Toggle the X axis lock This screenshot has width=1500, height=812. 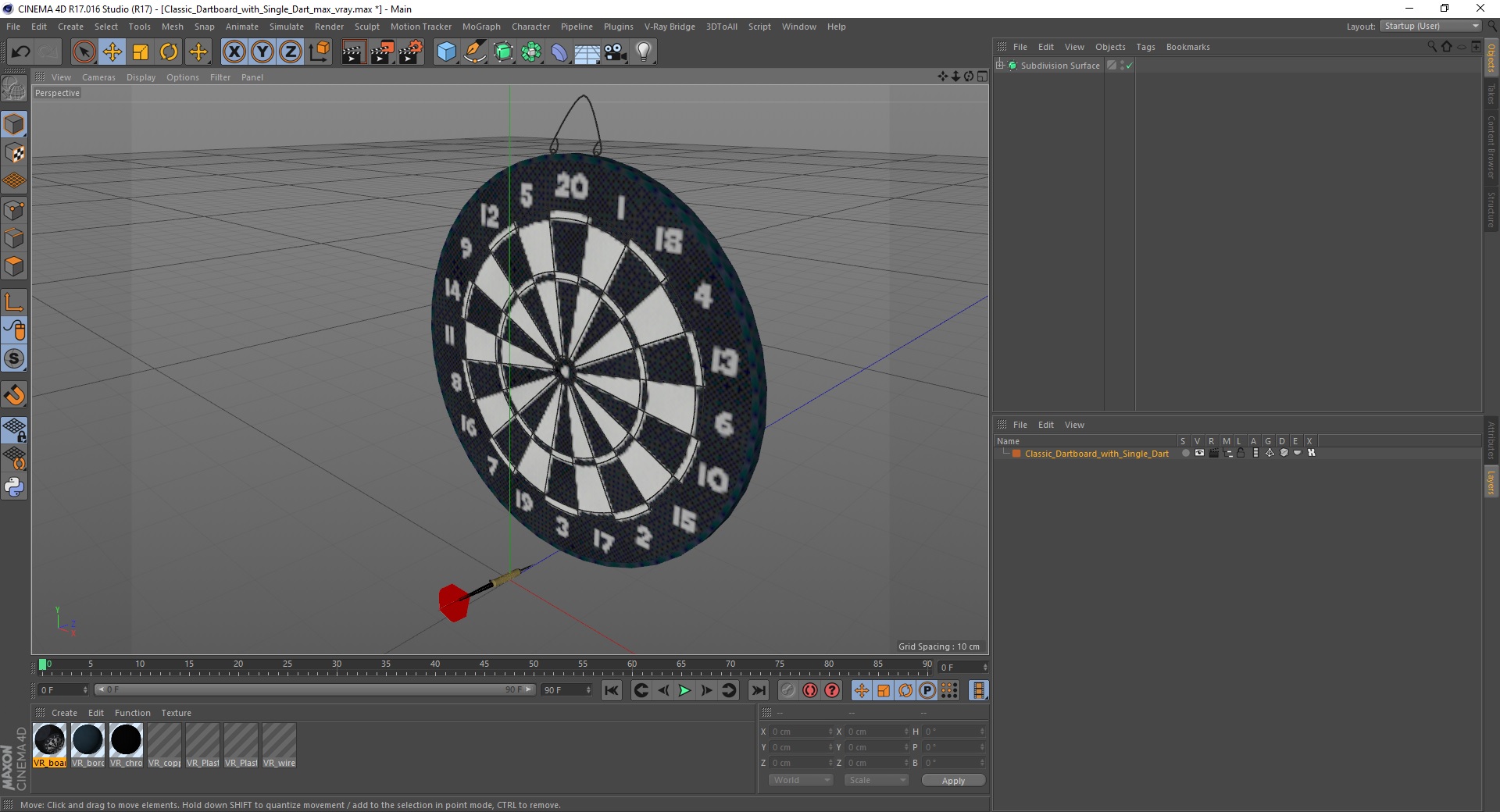tap(234, 52)
